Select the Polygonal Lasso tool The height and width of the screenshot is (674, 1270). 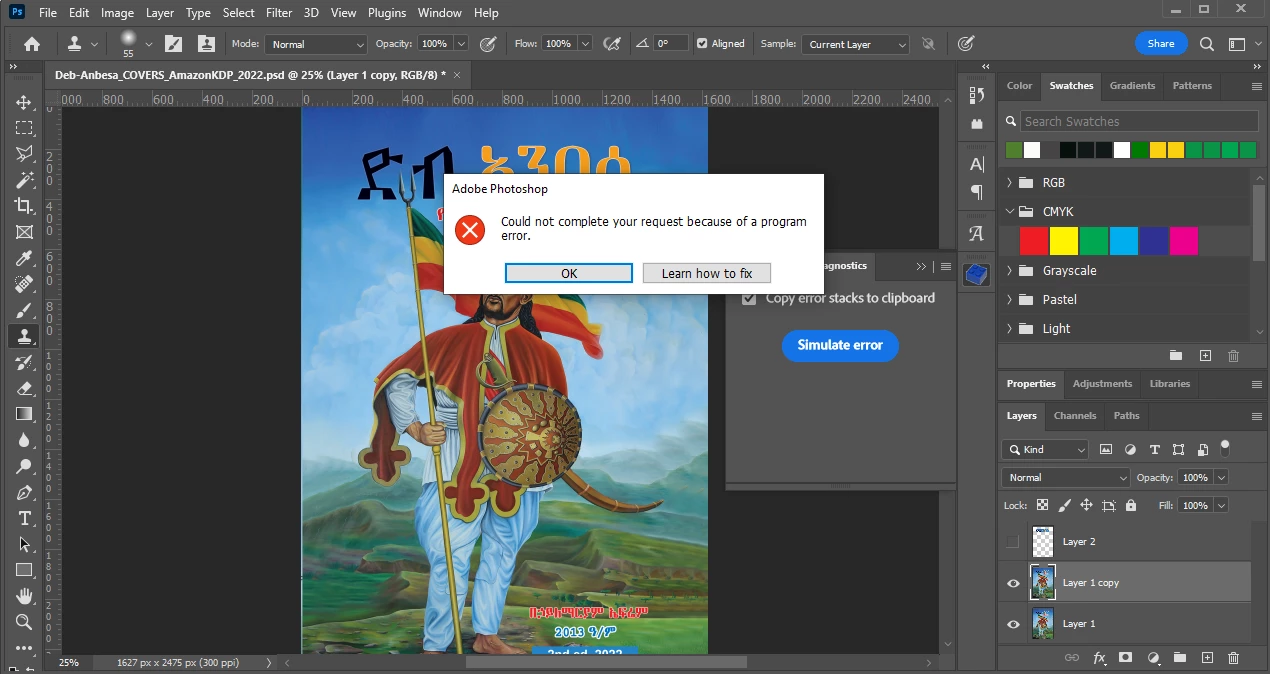[x=24, y=154]
